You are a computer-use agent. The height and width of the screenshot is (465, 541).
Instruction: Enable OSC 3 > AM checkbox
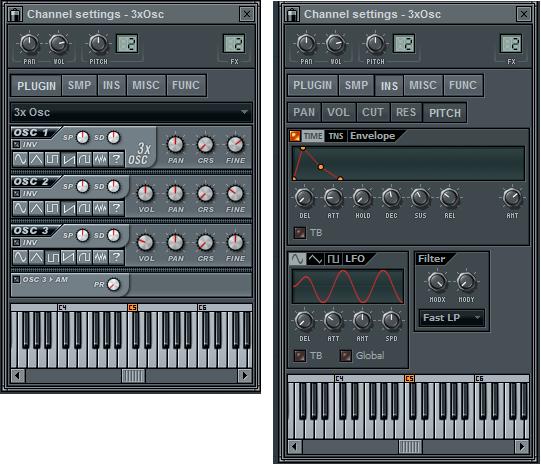16,279
